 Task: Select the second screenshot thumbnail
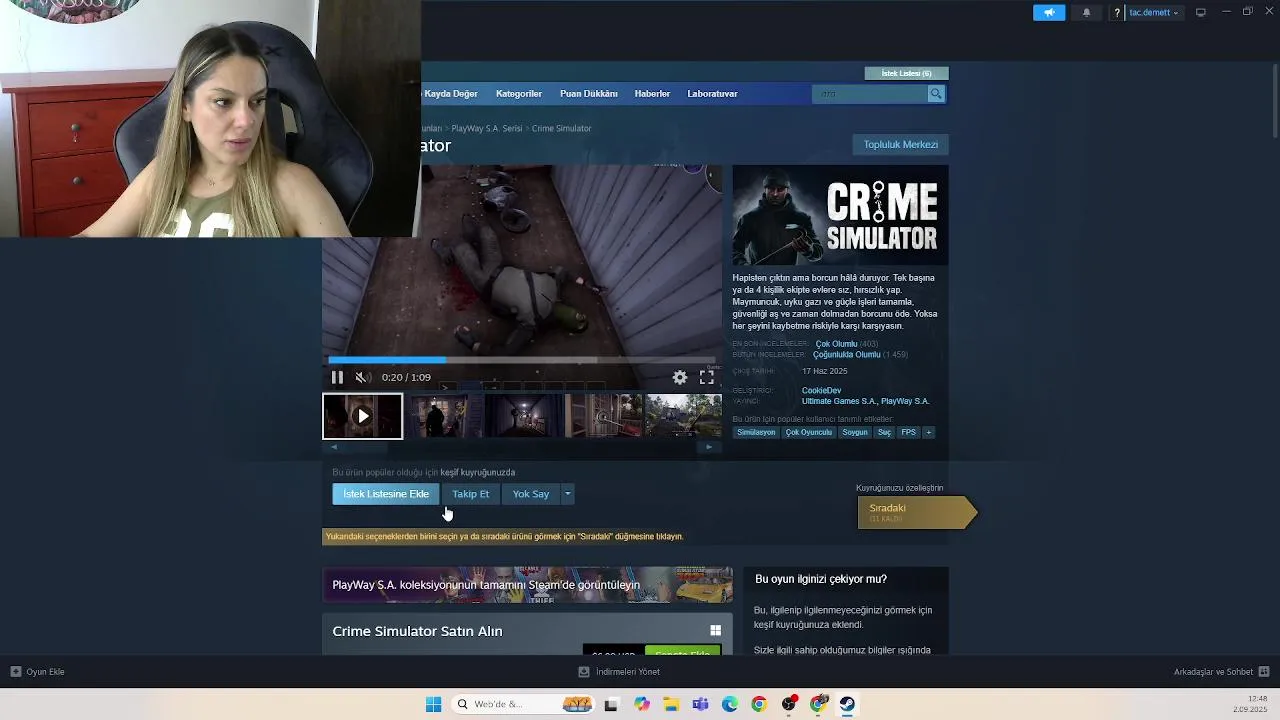coord(444,416)
